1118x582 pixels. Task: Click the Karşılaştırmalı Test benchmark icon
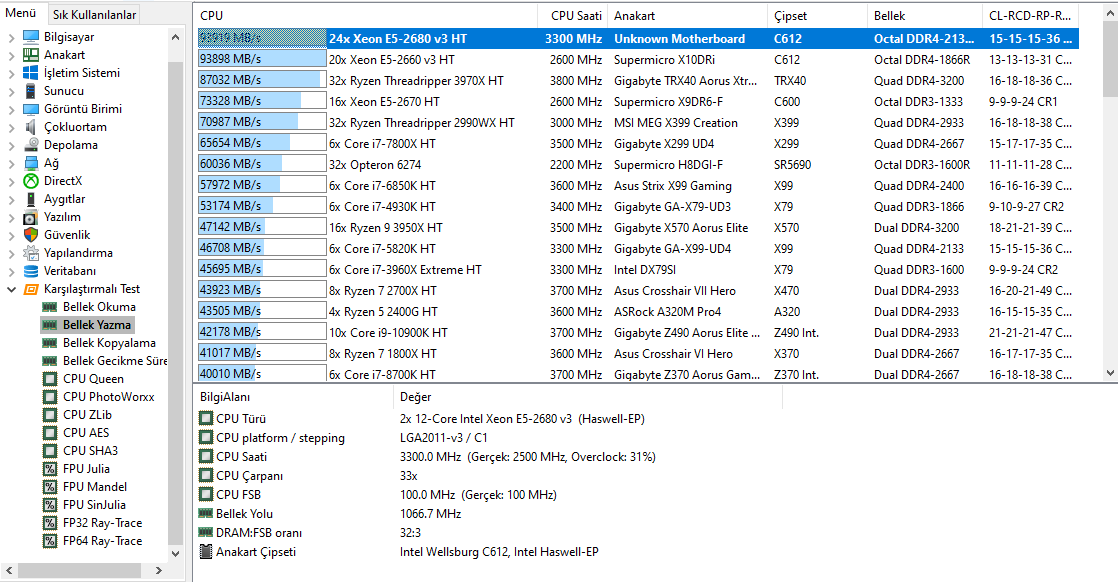pos(31,289)
